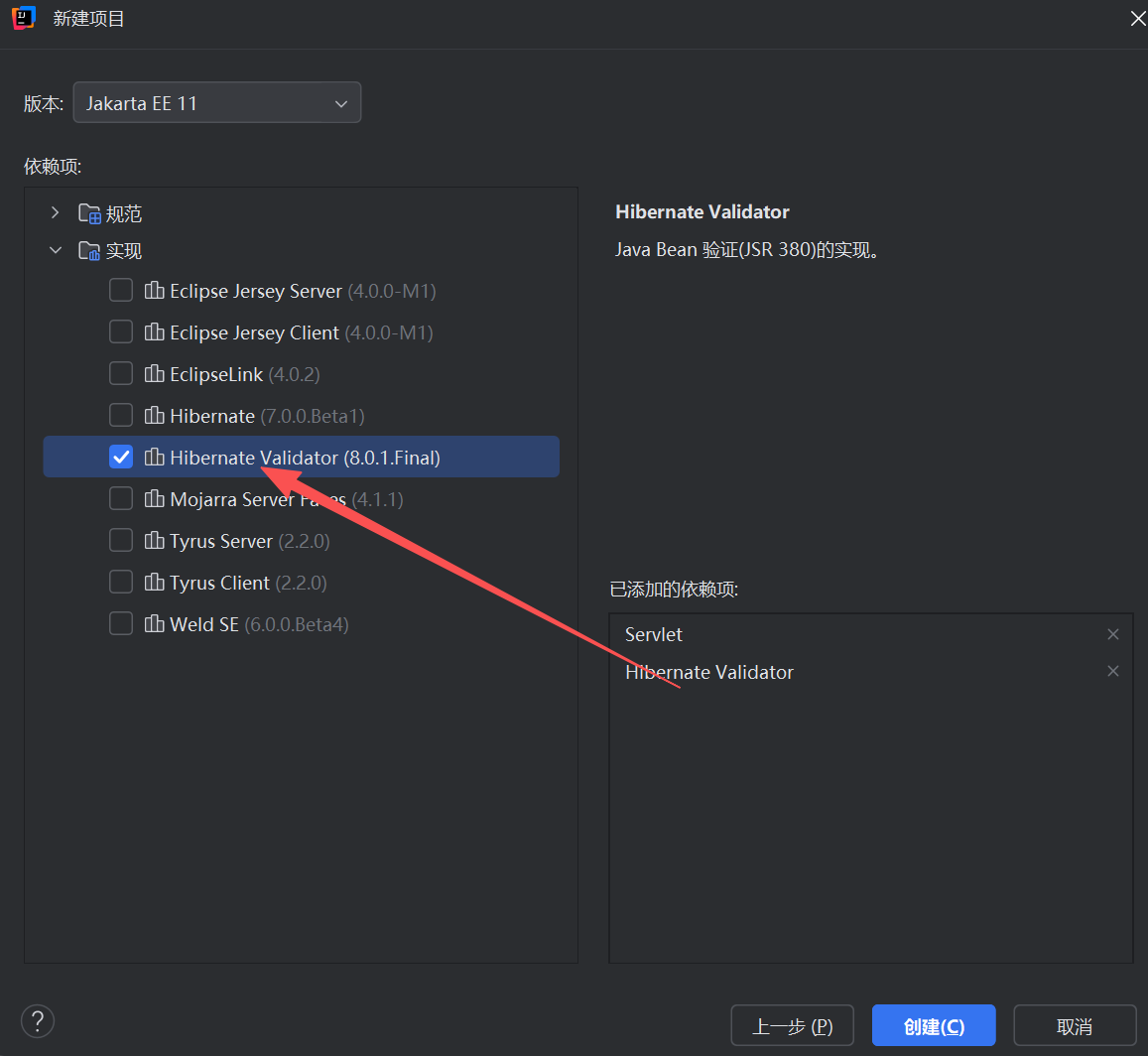Close the 新建项目 dialog window
Screen dimensions: 1148x1056
[1137, 18]
